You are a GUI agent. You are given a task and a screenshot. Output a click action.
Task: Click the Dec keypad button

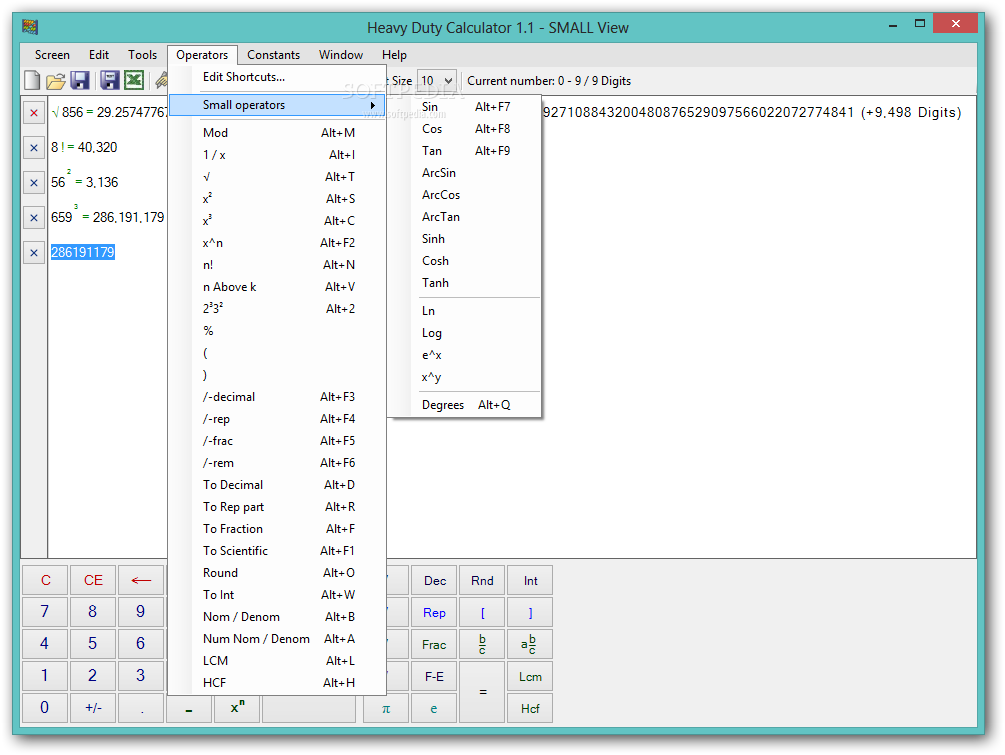click(435, 581)
